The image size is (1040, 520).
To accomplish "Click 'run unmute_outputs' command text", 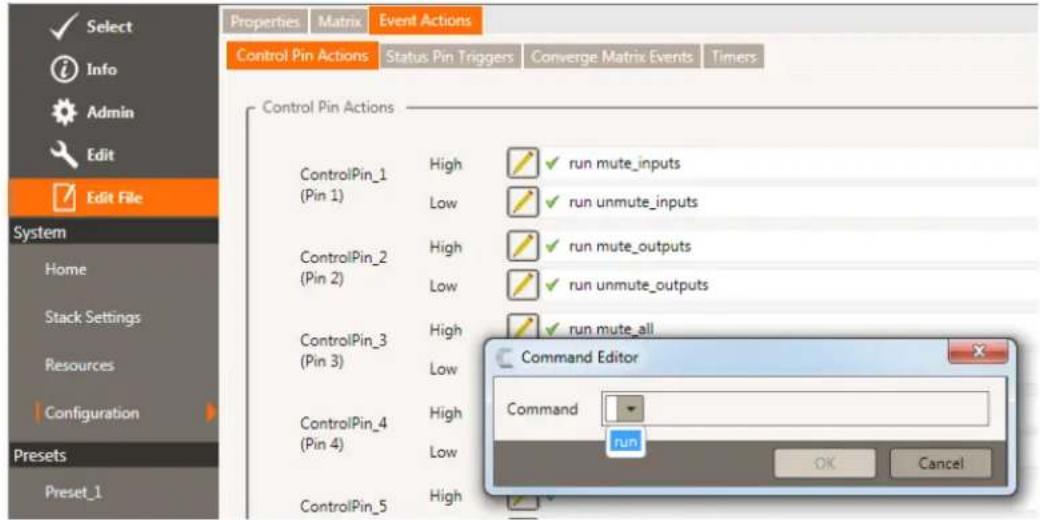I will pos(638,286).
